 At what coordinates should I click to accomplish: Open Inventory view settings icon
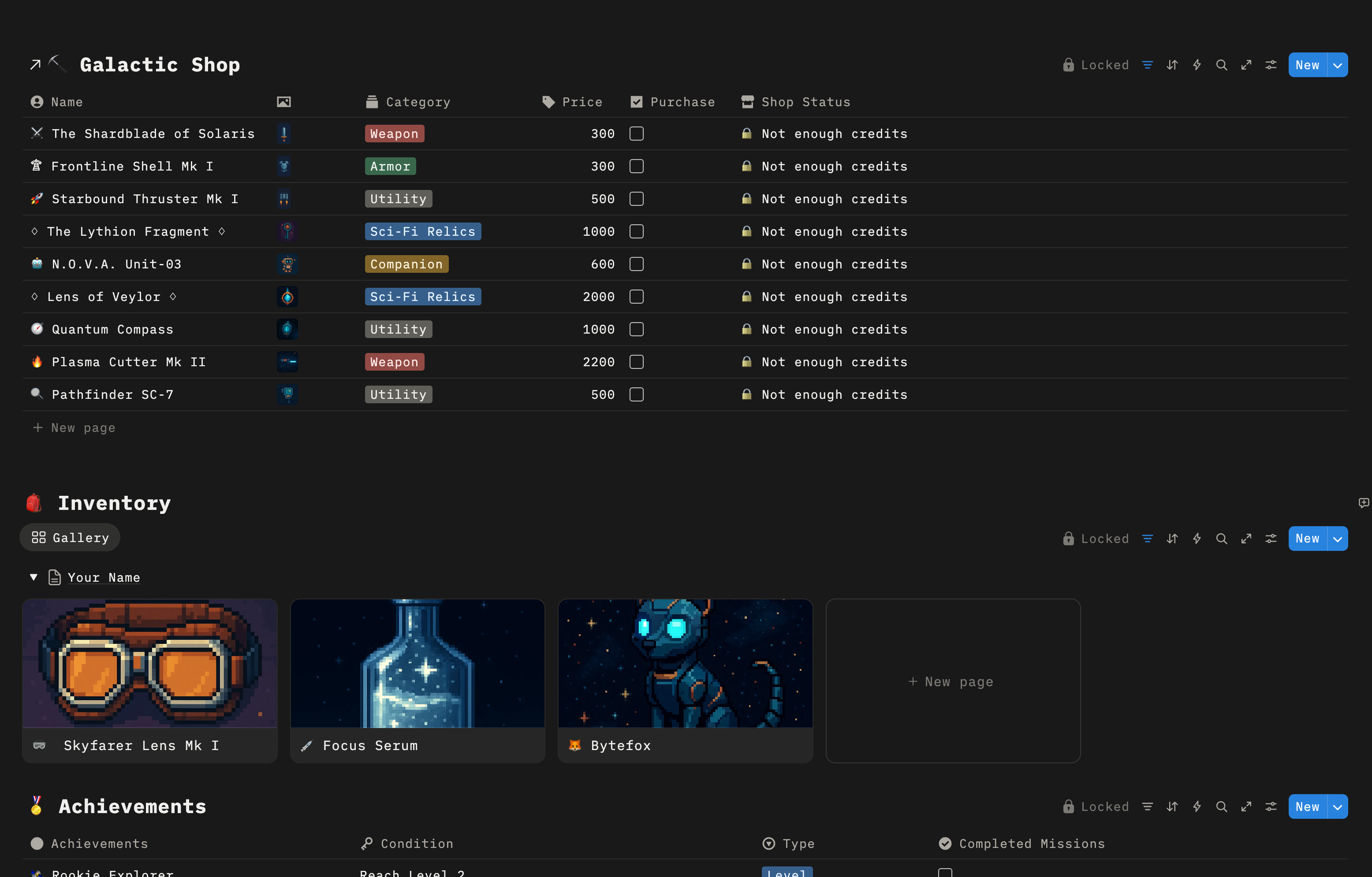click(1271, 539)
